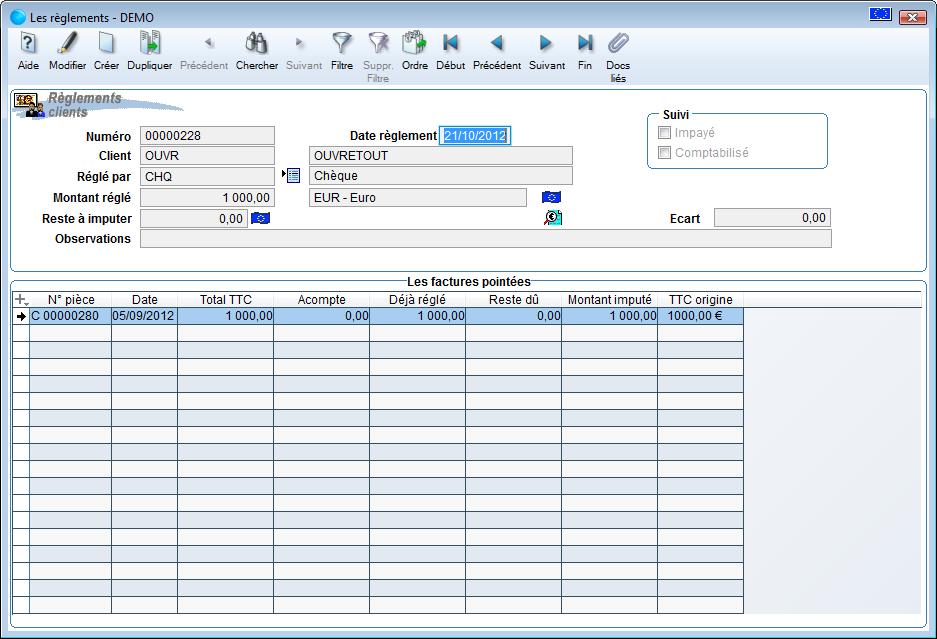The image size is (937, 639).
Task: Open Docs liés paperclip icon
Action: pos(618,43)
